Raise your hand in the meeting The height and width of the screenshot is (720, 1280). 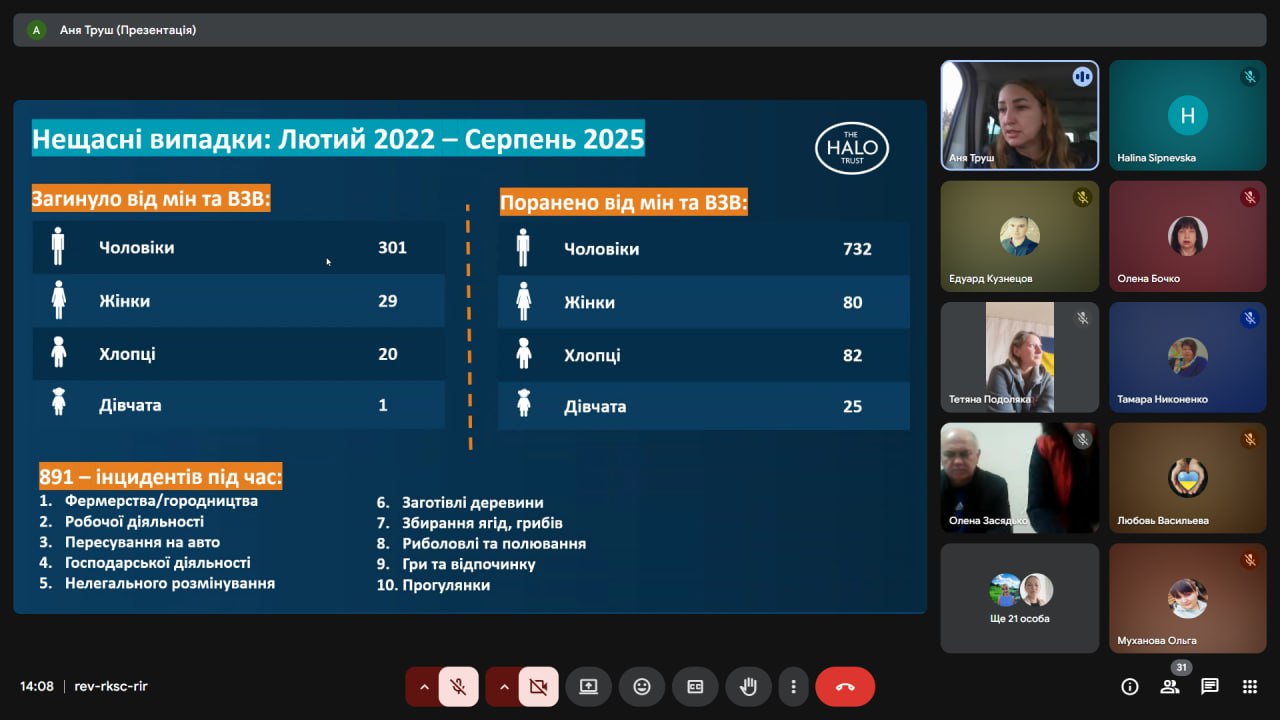(x=748, y=687)
